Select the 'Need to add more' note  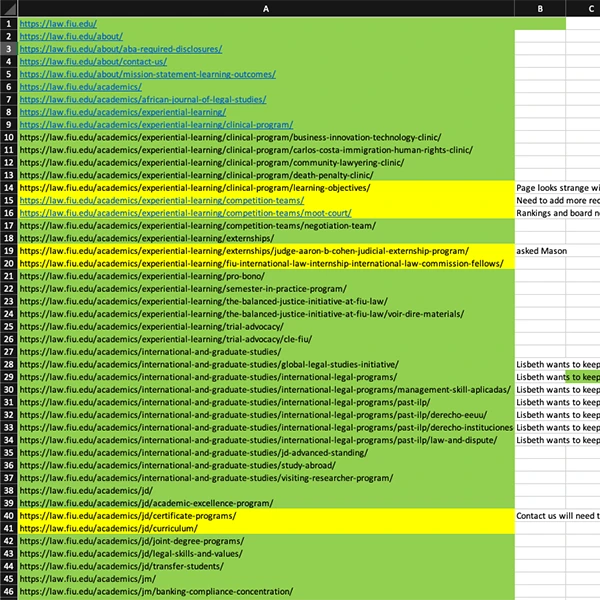[x=558, y=201]
